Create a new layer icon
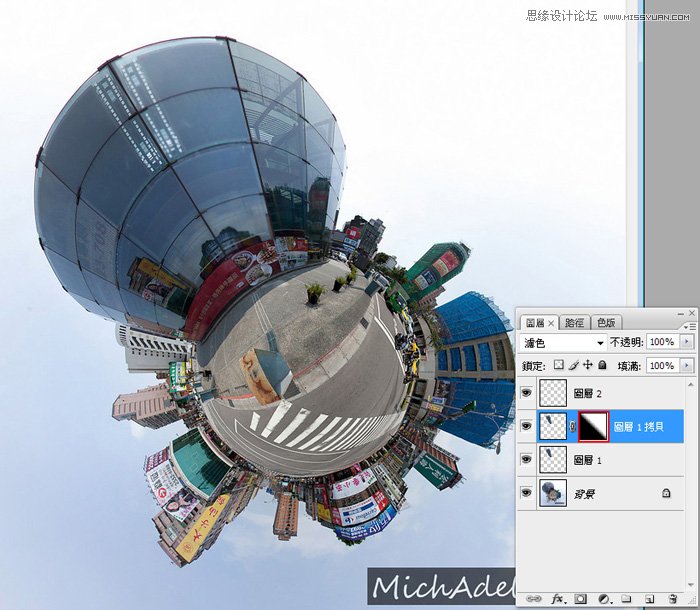700x610 pixels. [650, 598]
